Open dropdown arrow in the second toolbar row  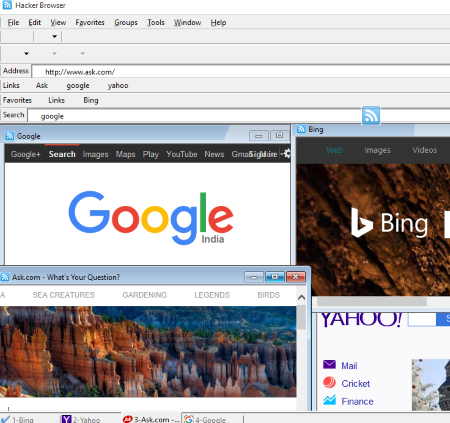(26, 53)
